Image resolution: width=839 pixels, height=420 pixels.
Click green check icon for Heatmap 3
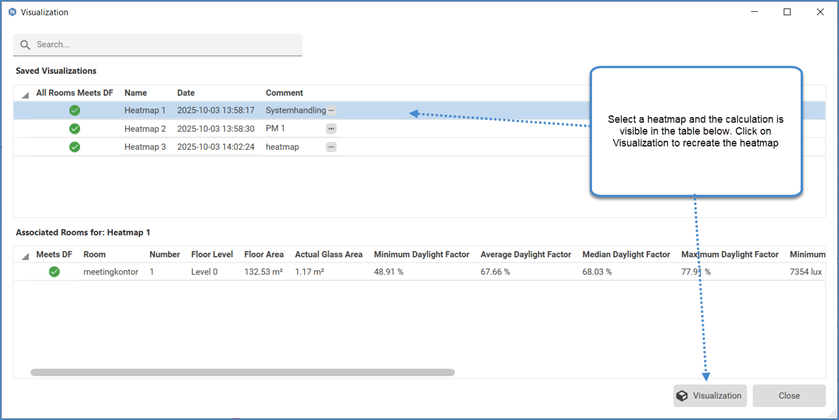74,147
